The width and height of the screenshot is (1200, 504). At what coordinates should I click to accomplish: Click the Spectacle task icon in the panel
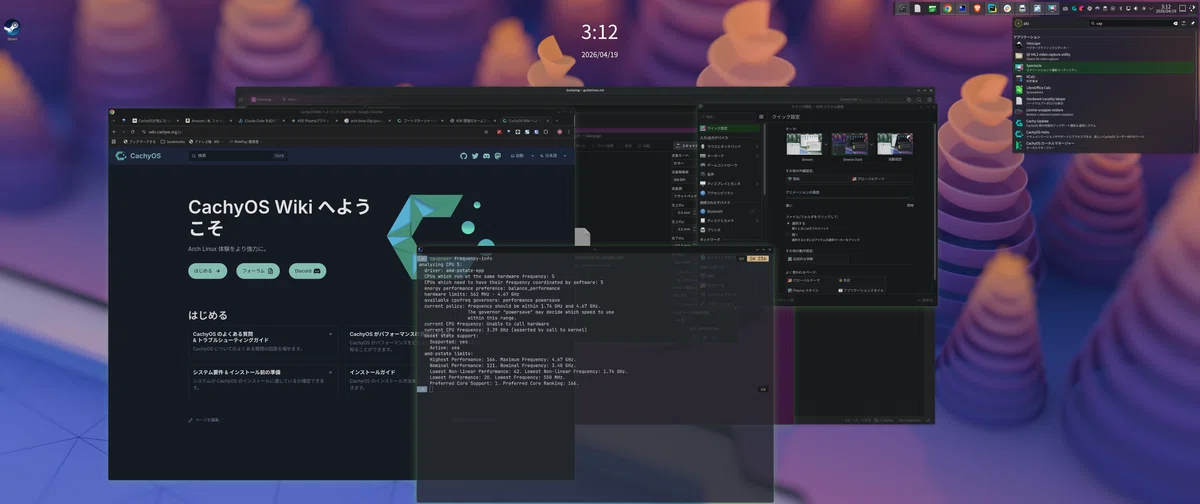point(1052,8)
